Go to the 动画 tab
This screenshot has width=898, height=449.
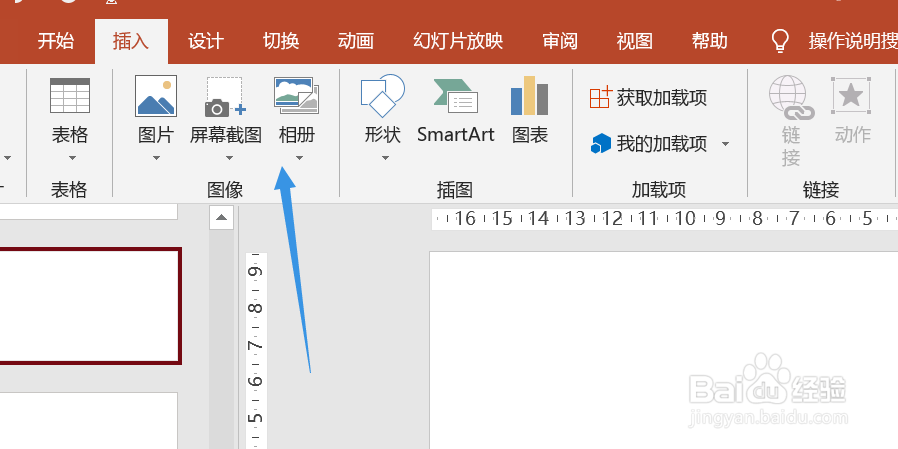356,41
